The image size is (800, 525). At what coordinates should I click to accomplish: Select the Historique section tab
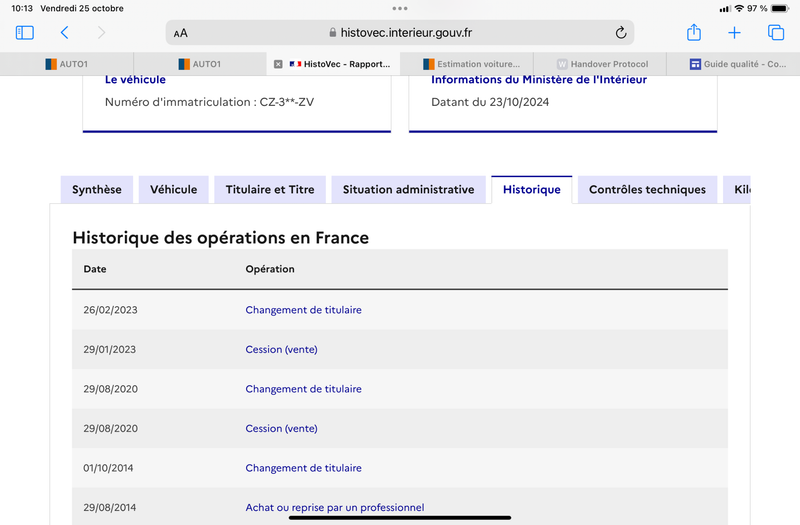tap(532, 190)
